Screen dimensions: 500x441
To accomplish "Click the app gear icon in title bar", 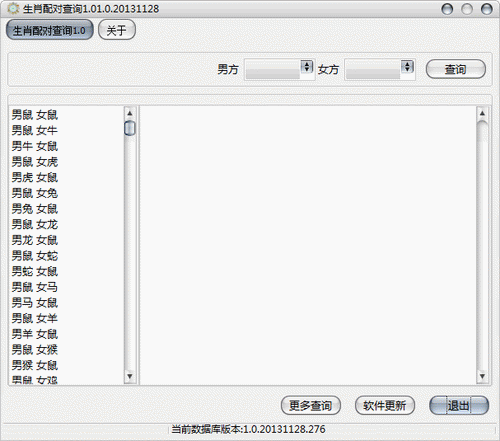I will coord(13,8).
